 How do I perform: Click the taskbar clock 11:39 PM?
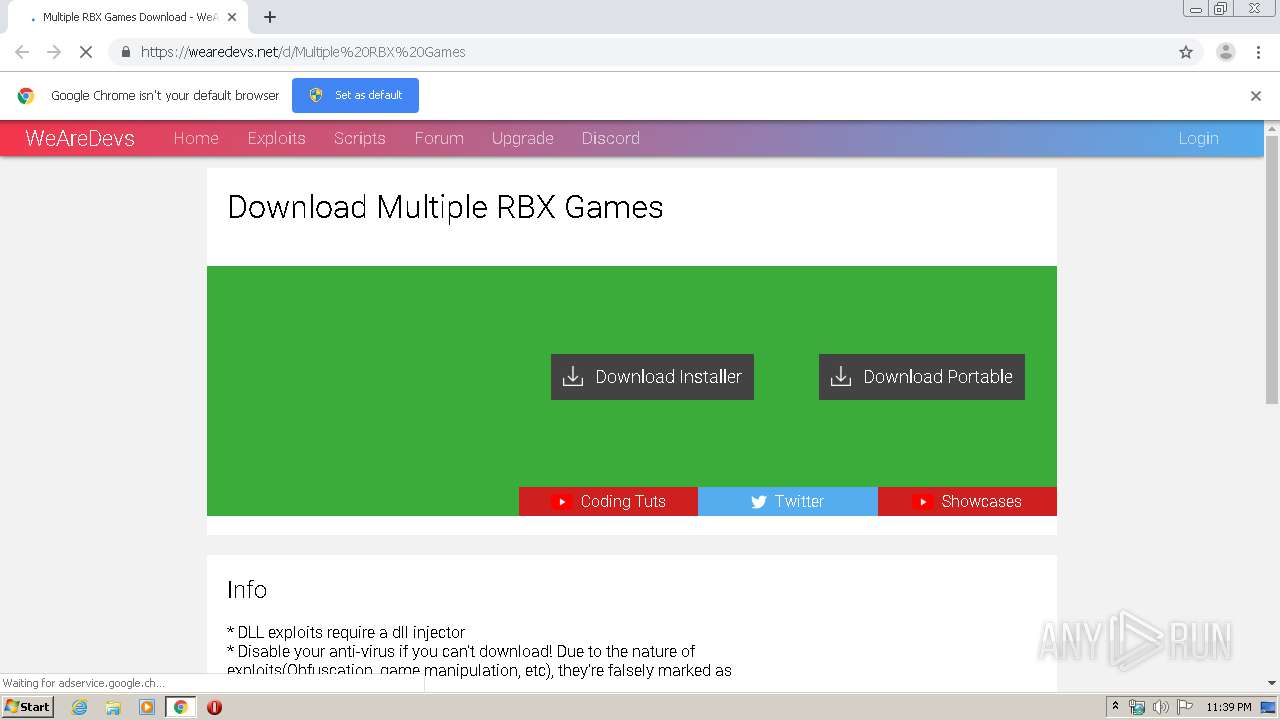(x=1229, y=707)
